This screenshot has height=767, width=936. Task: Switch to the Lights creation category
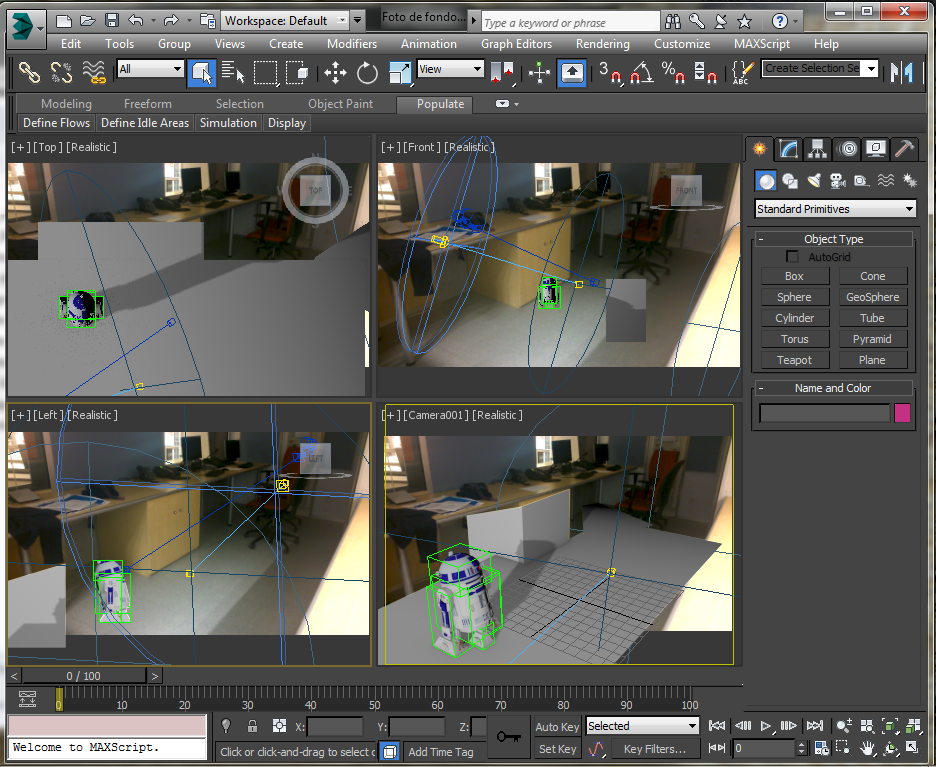tap(812, 180)
